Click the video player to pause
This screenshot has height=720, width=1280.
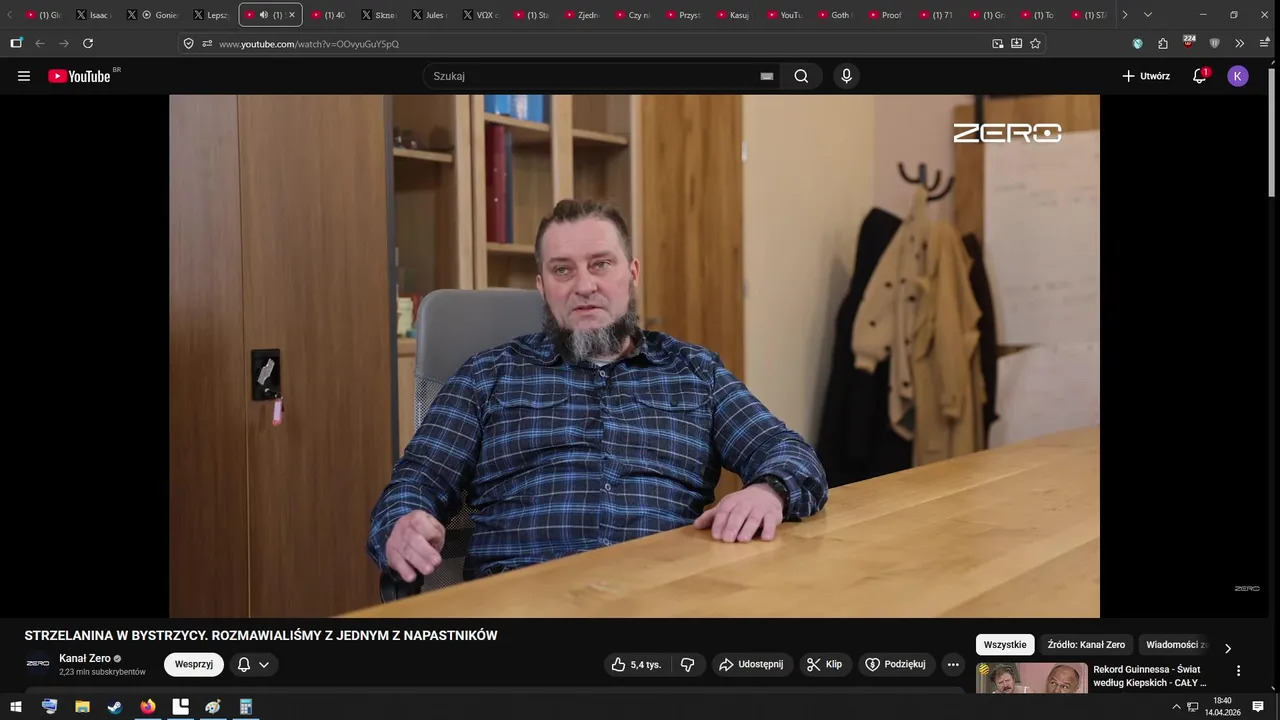pyautogui.click(x=634, y=356)
